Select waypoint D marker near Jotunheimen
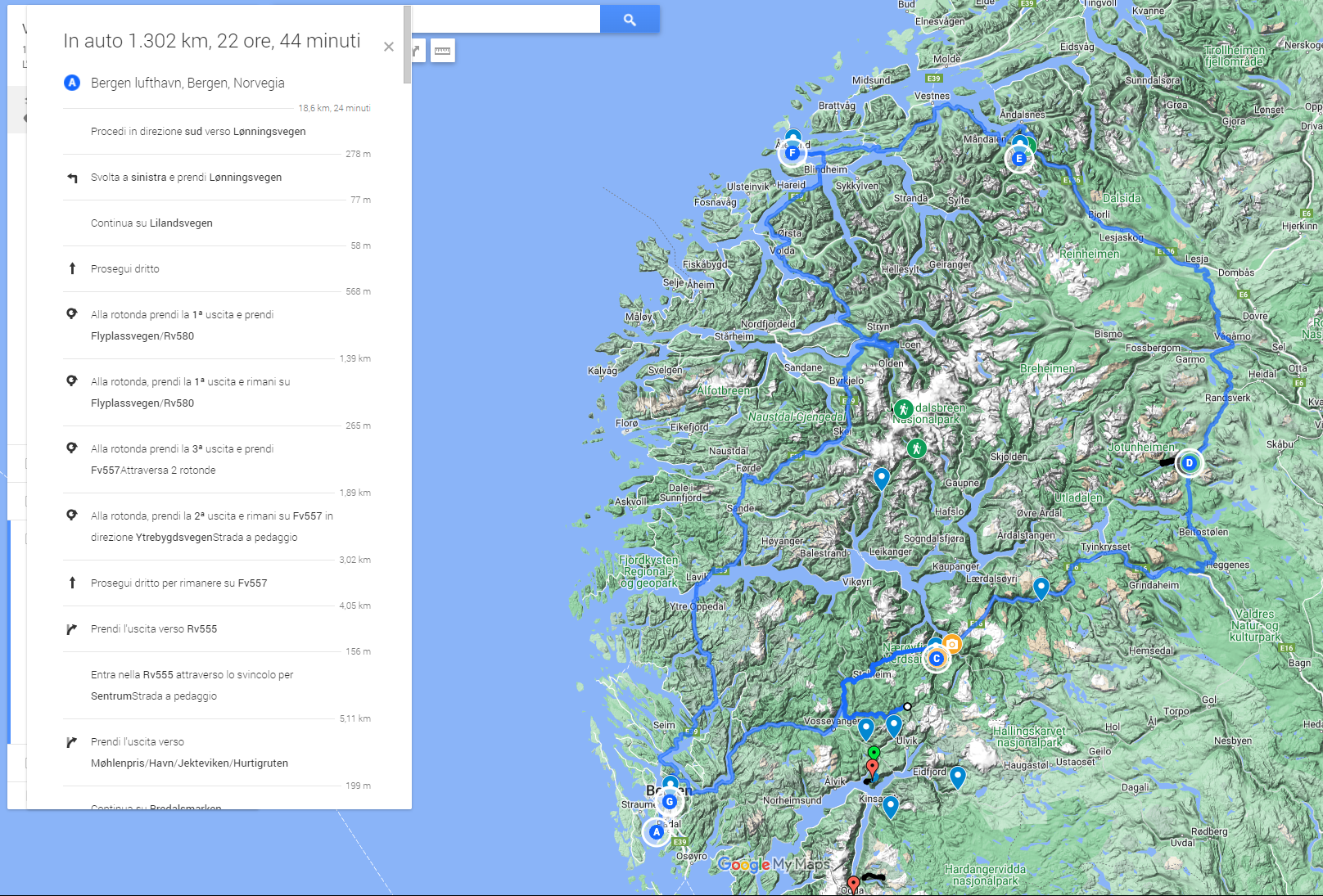 point(1190,463)
